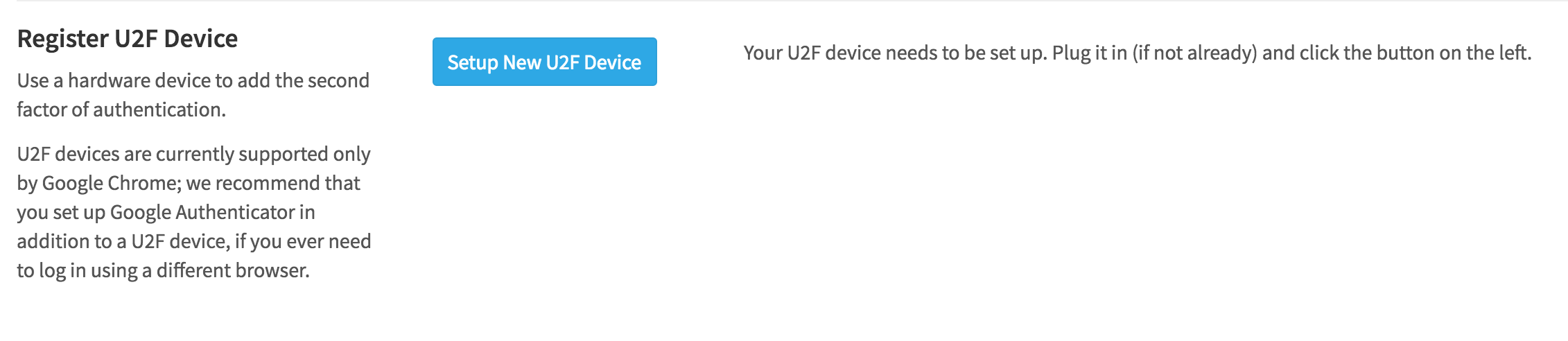Click the Google Chrome support notice paragraph
Image resolution: width=1568 pixels, height=341 pixels.
point(194,211)
